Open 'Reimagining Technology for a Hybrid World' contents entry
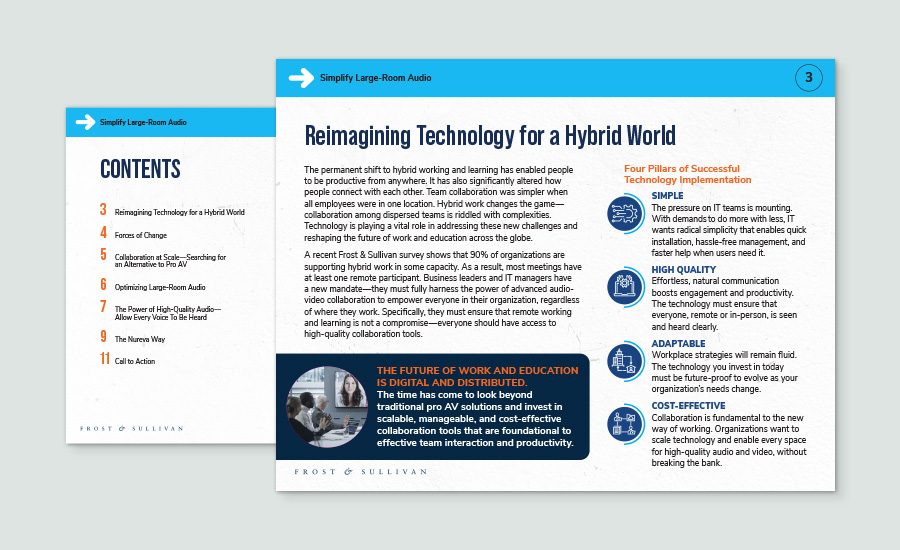The width and height of the screenshot is (900, 550). (x=179, y=212)
